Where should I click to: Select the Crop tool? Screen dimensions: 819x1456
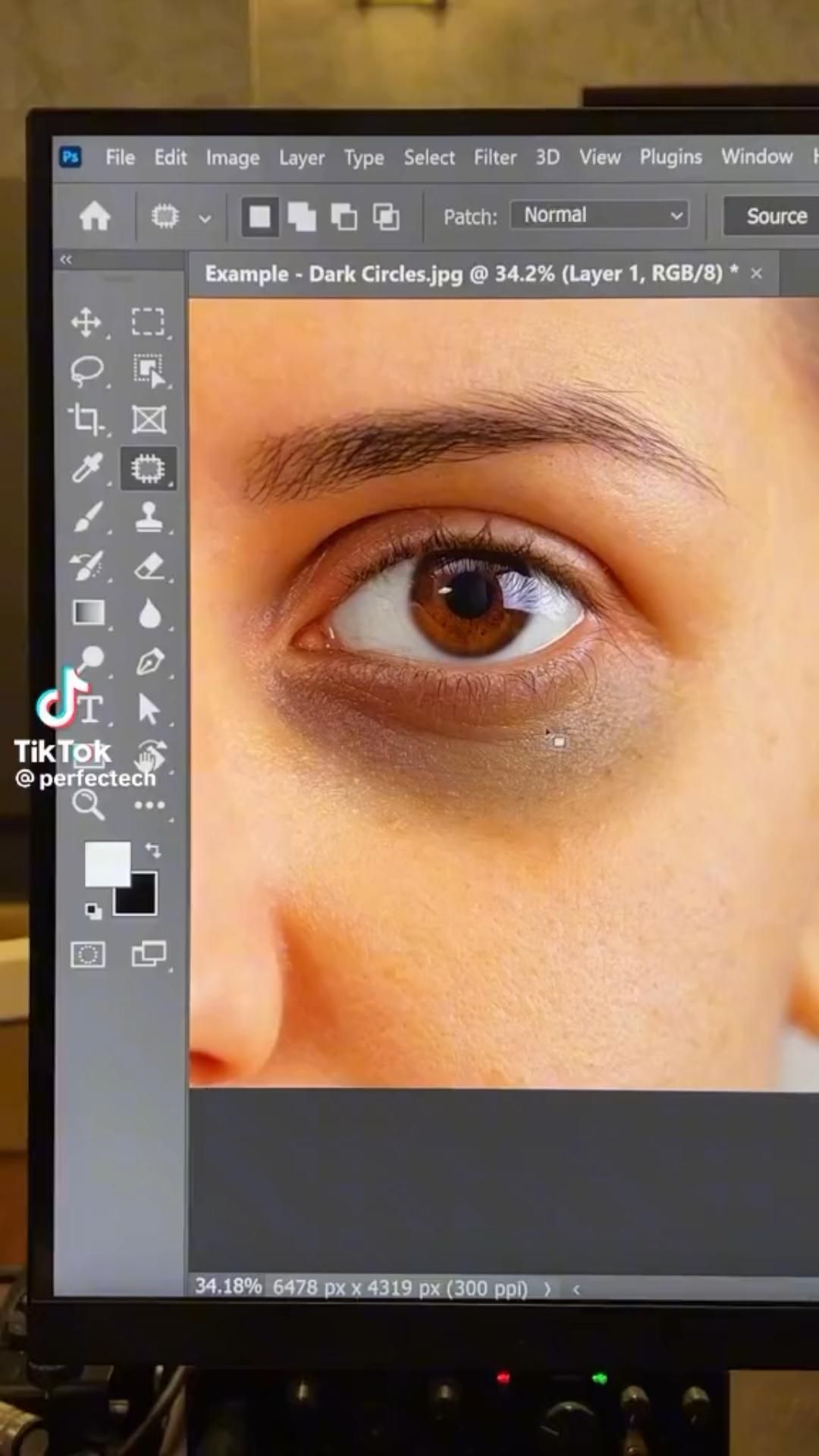86,419
